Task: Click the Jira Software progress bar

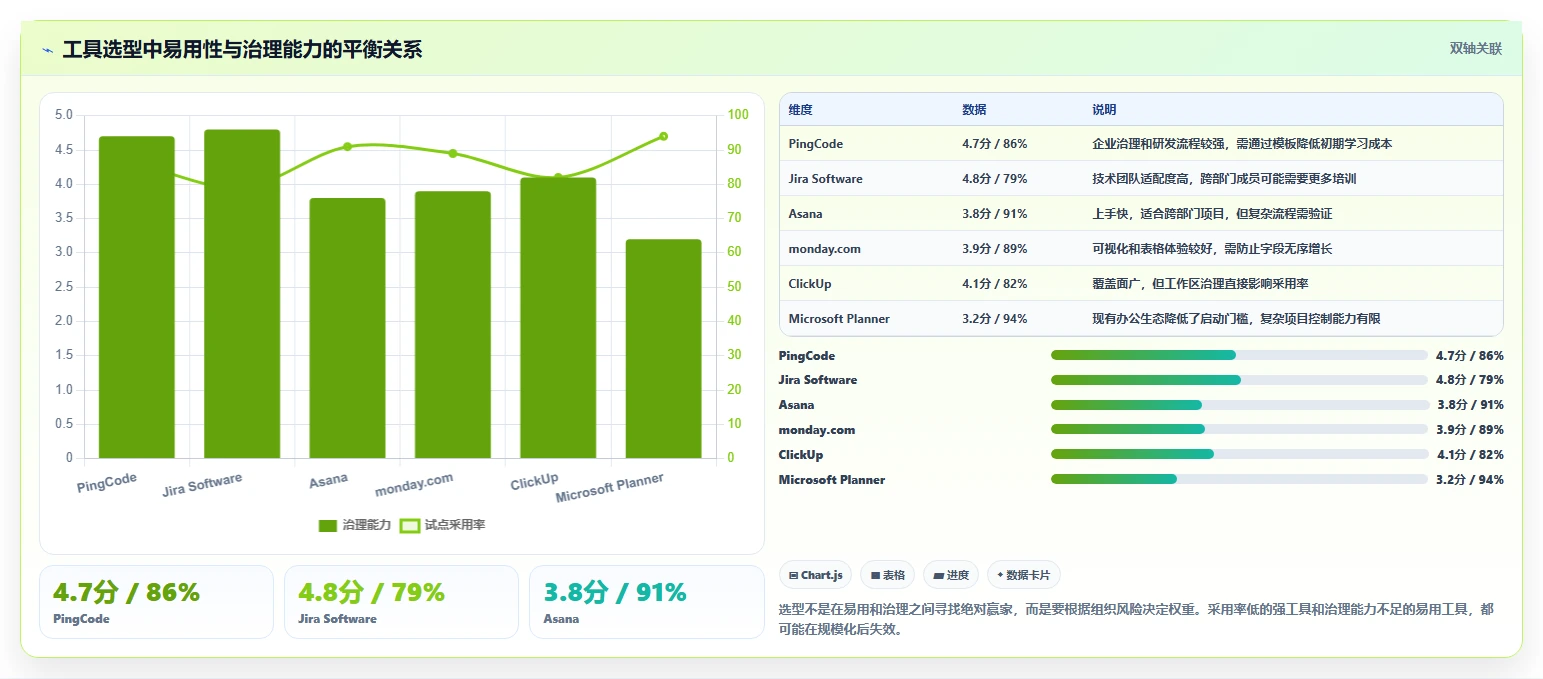Action: point(1239,380)
